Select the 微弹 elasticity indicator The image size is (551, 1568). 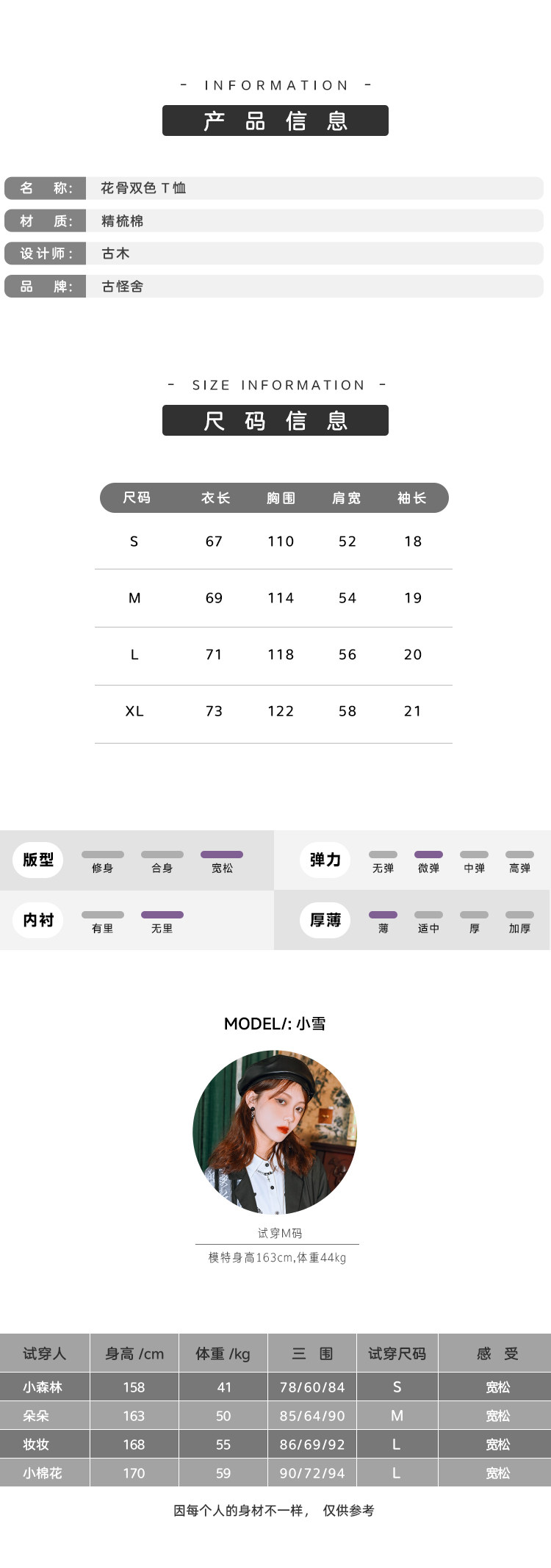pos(428,861)
